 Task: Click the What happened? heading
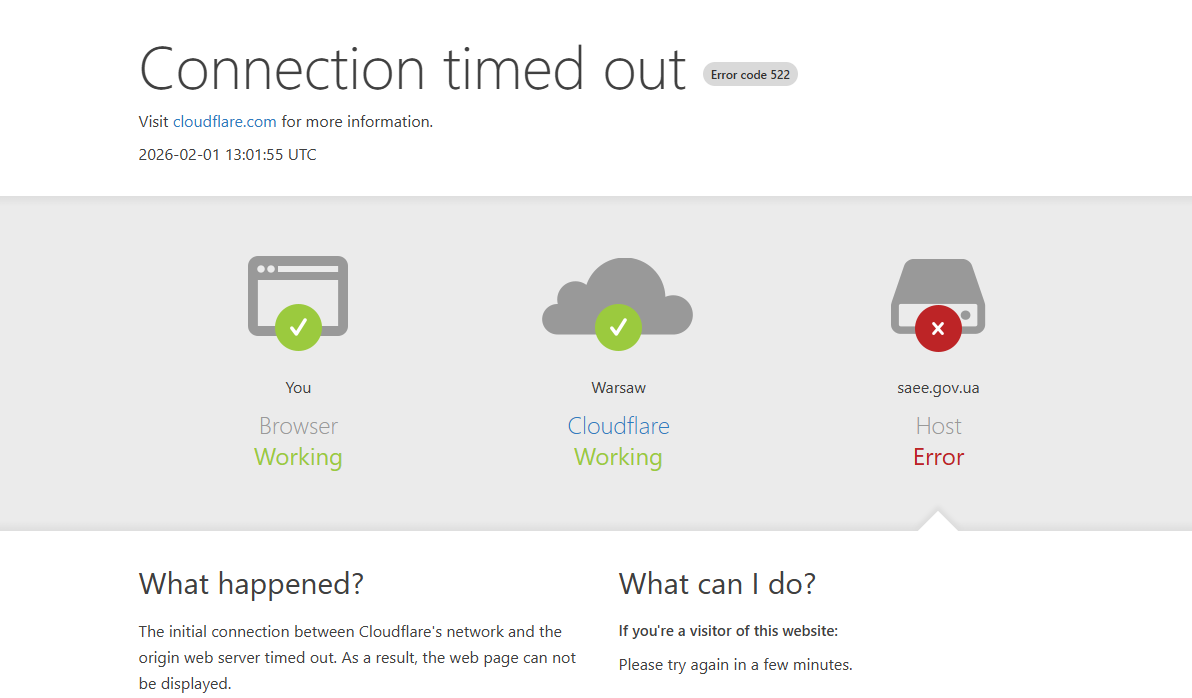(251, 583)
